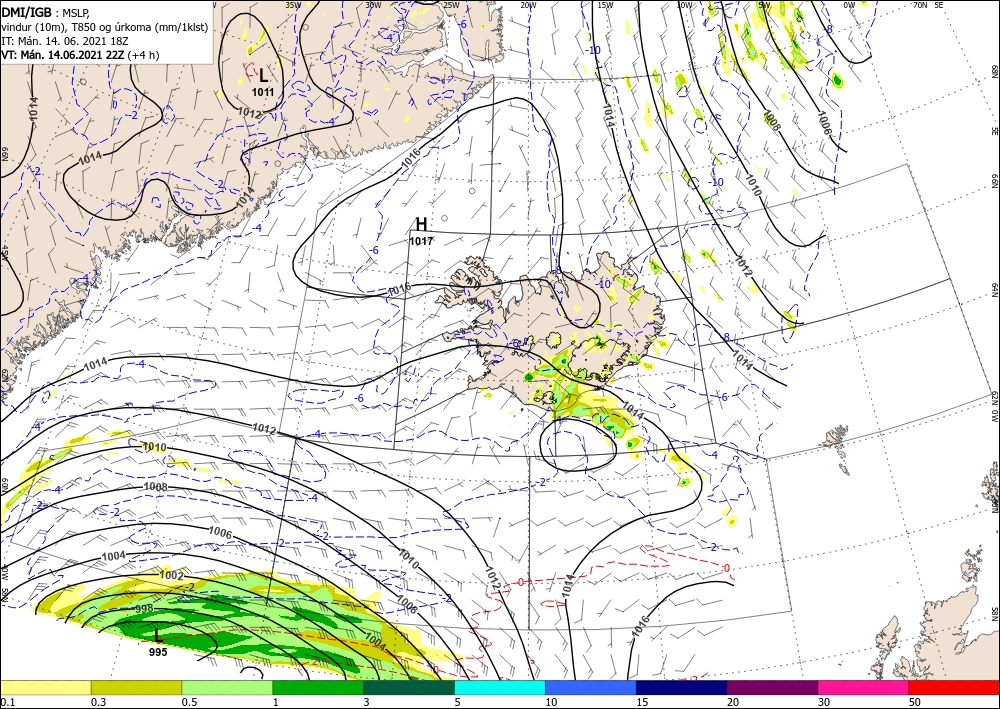Click the L low symbol above 995
This screenshot has height=709, width=1000.
158,635
